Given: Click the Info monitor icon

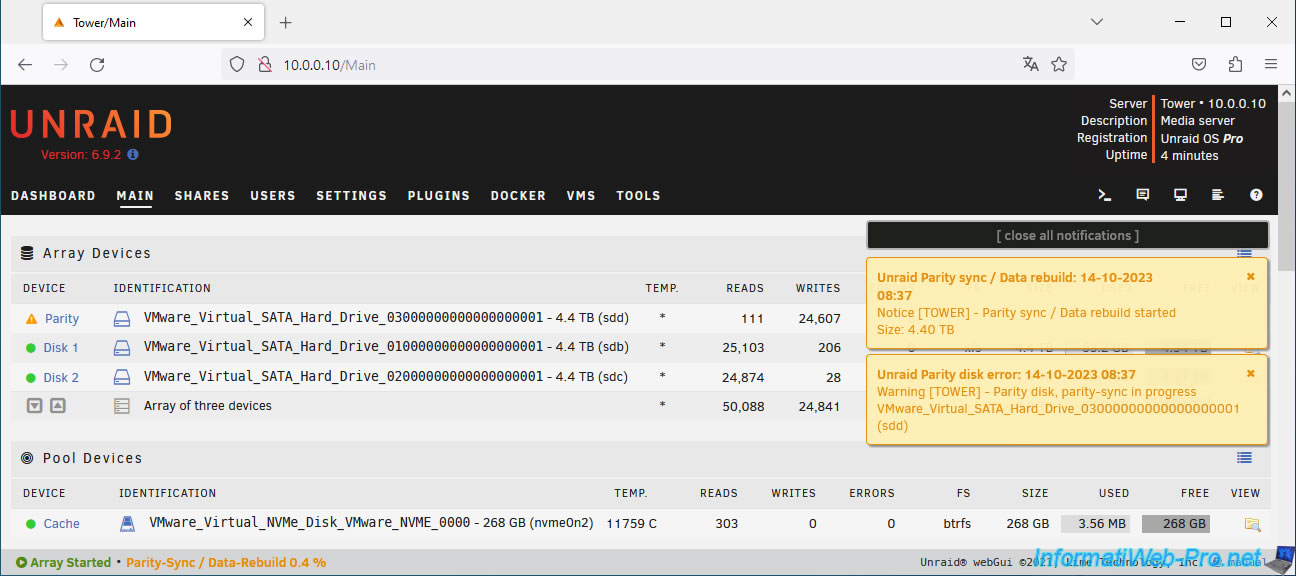Looking at the screenshot, I should [x=1181, y=195].
